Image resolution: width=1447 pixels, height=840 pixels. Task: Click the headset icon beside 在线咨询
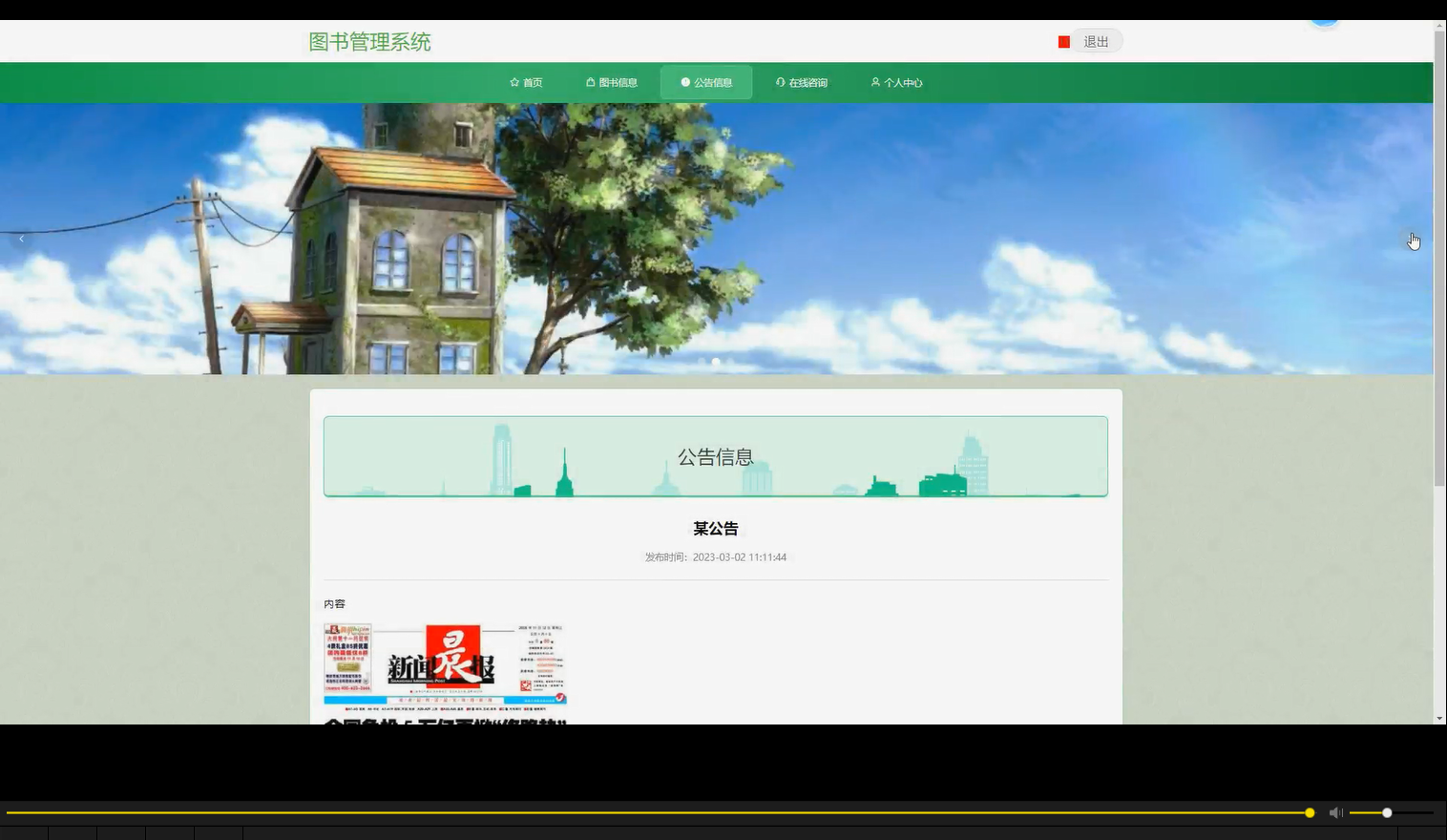(780, 82)
